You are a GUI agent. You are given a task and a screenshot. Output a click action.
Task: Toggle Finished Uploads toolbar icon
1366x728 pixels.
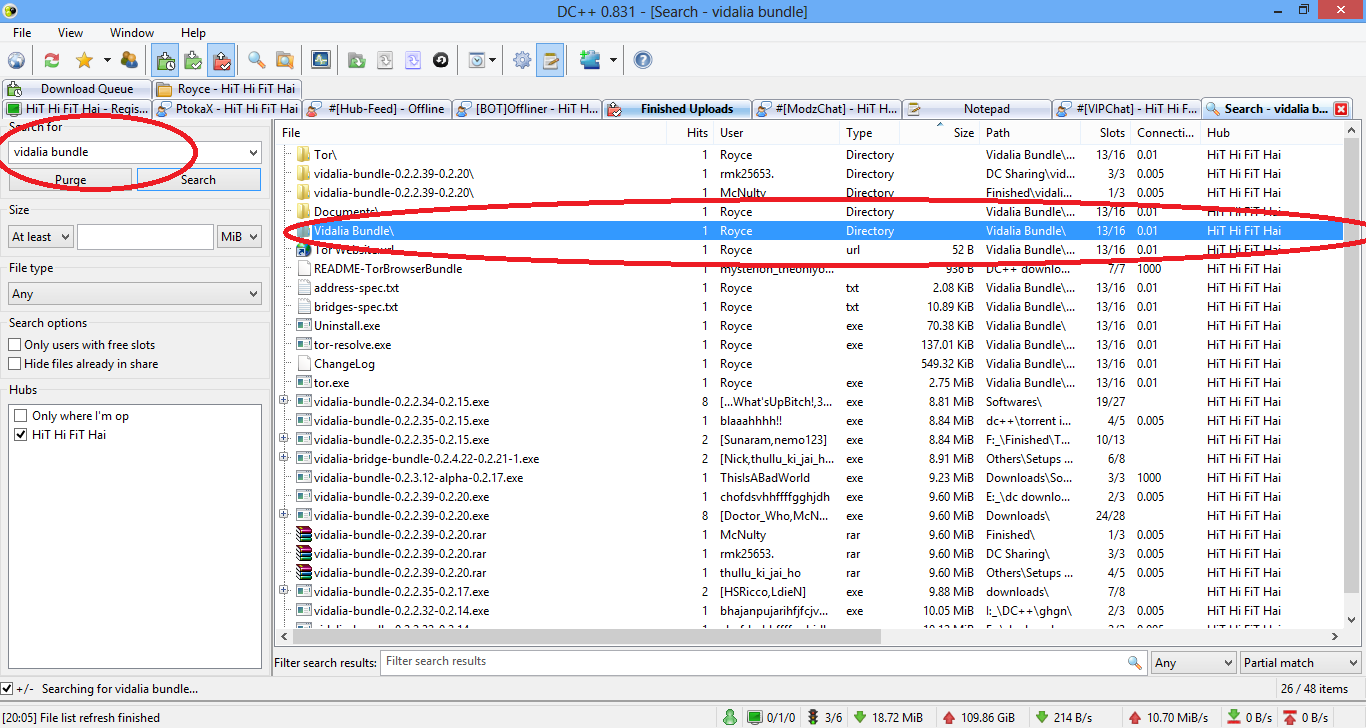[x=221, y=60]
